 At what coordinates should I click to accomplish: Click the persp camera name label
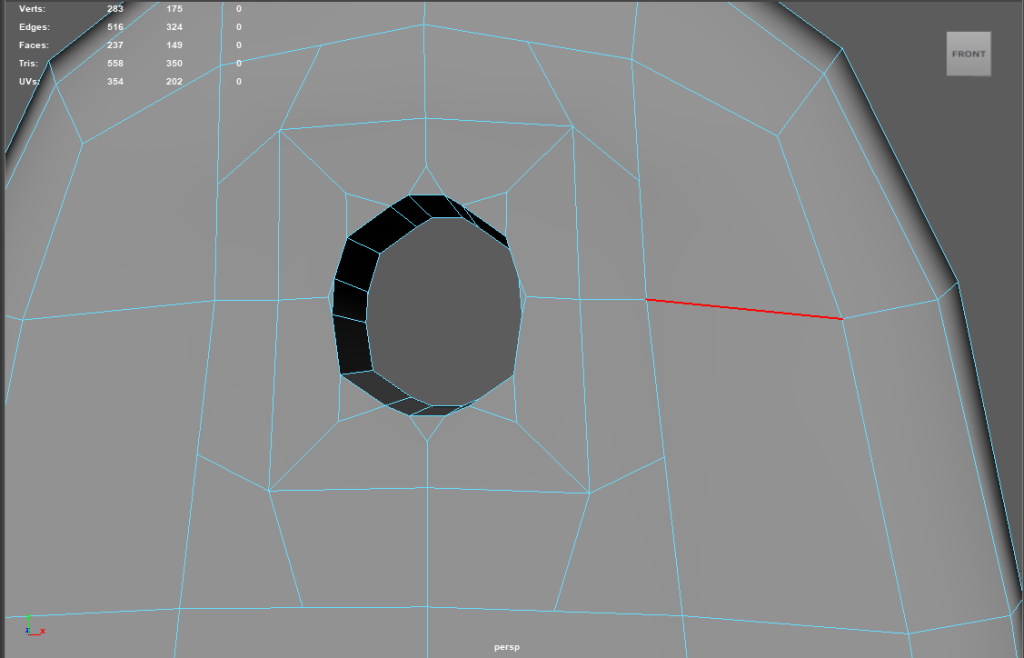tap(508, 647)
